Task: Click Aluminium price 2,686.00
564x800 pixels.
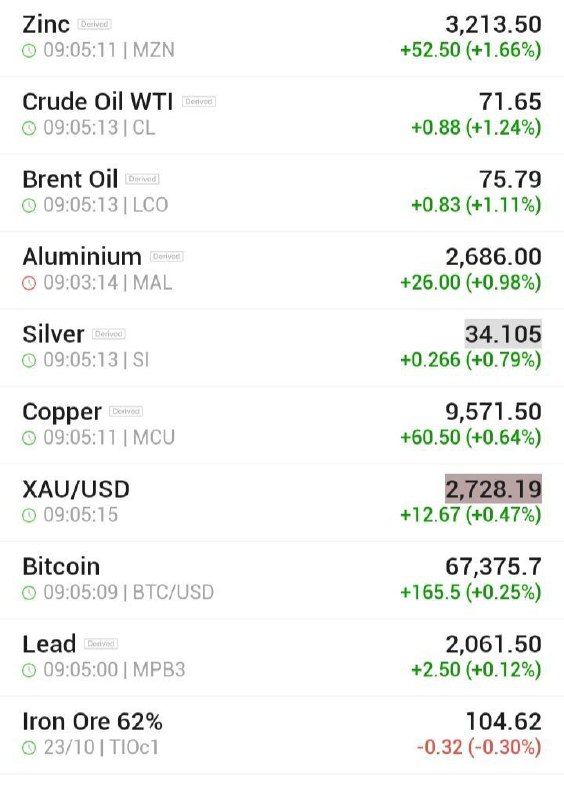Action: click(493, 257)
